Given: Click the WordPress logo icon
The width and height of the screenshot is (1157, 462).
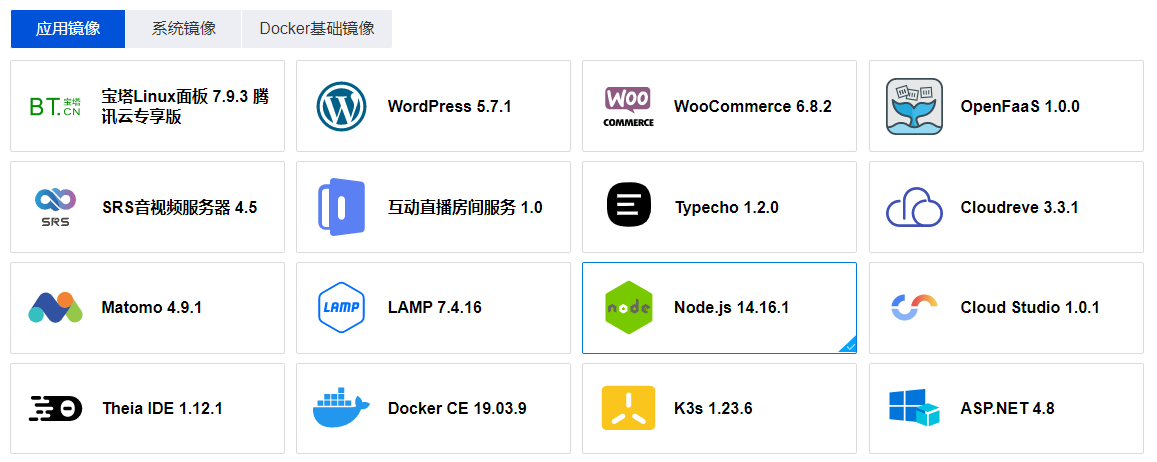Looking at the screenshot, I should coord(342,106).
